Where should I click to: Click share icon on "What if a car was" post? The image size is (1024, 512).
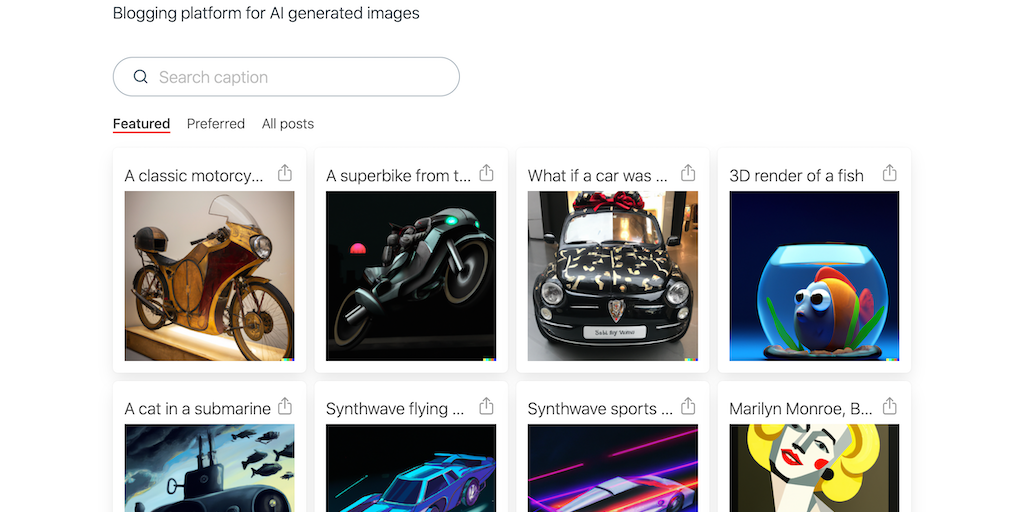688,173
